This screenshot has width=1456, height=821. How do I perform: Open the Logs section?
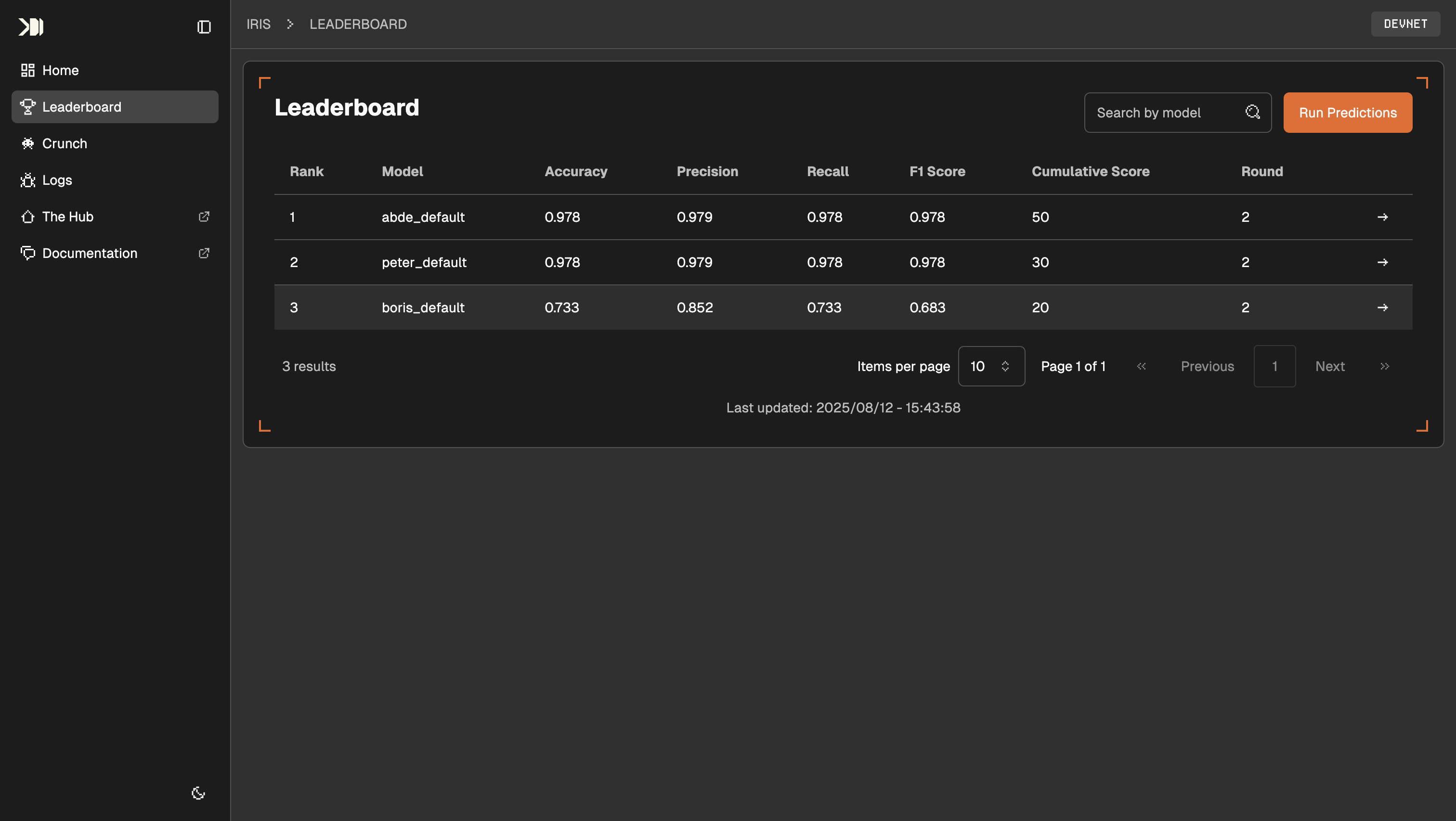tap(56, 180)
